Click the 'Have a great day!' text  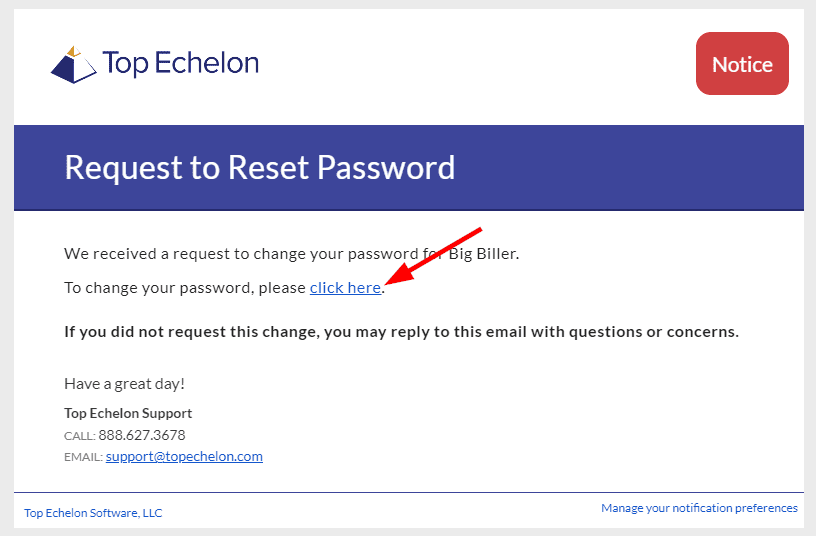[x=124, y=384]
